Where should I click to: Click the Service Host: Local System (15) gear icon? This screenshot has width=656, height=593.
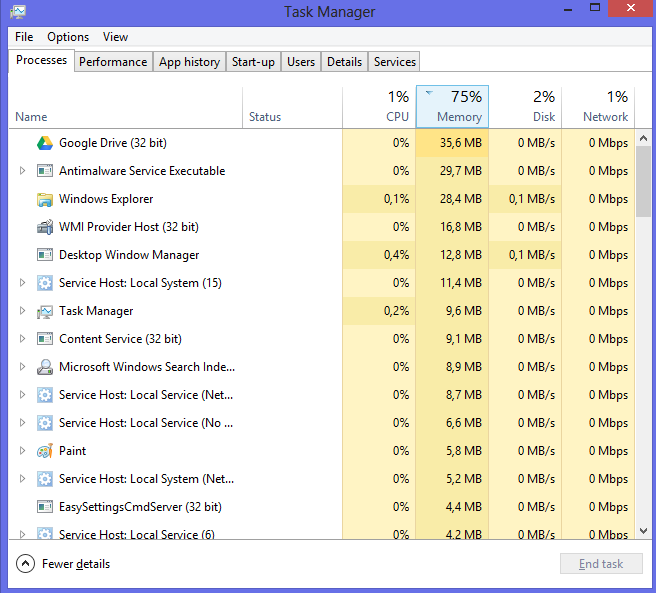click(45, 283)
